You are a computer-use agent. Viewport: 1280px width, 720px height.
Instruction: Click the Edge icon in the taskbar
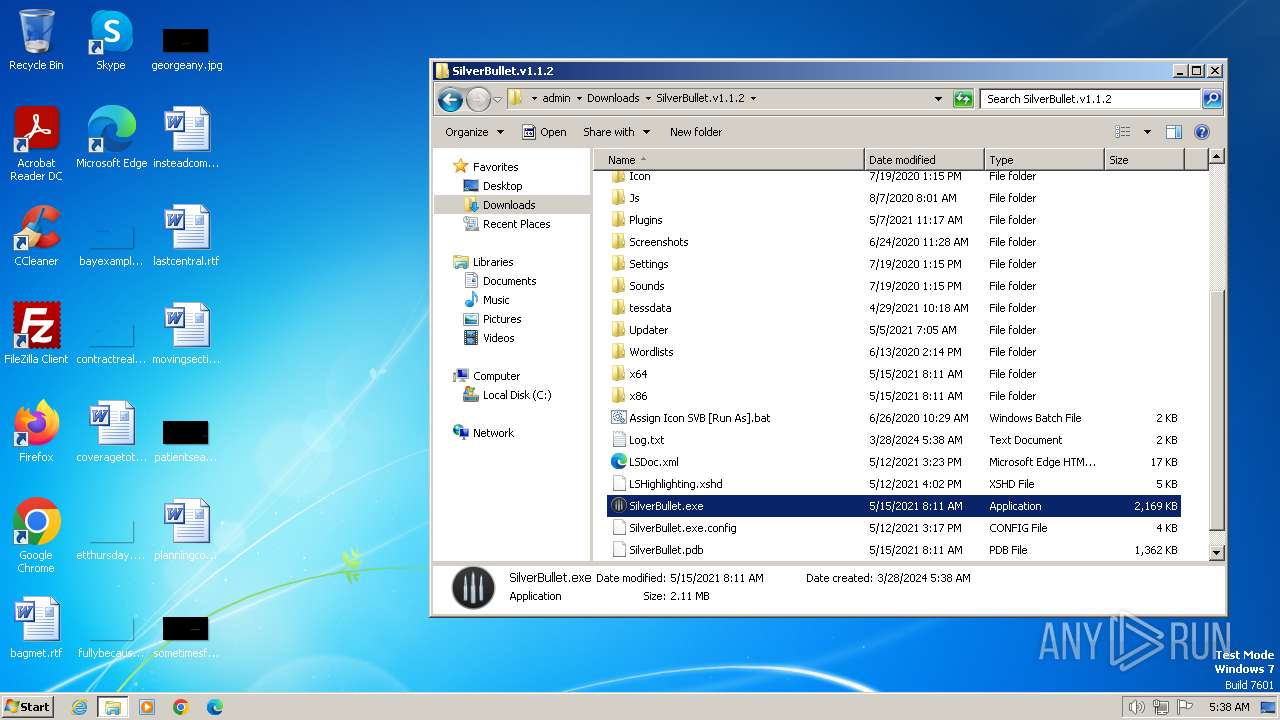coord(214,707)
